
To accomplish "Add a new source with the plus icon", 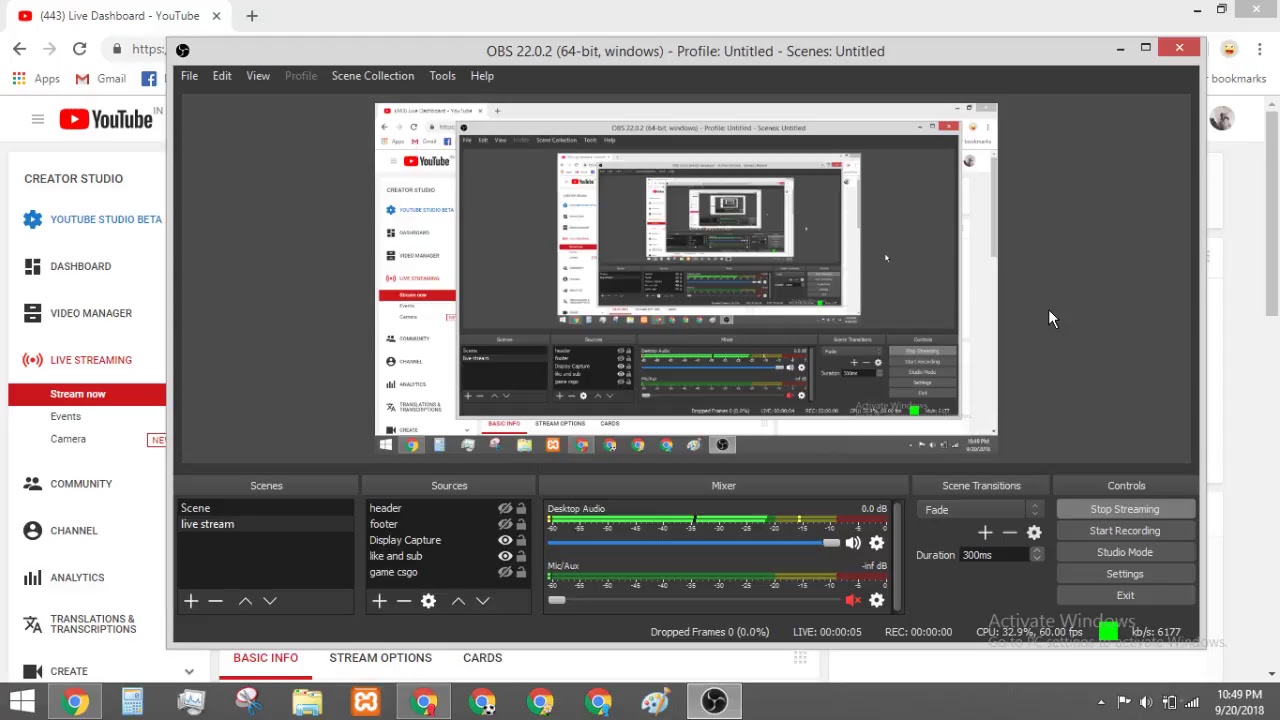I will [x=379, y=601].
